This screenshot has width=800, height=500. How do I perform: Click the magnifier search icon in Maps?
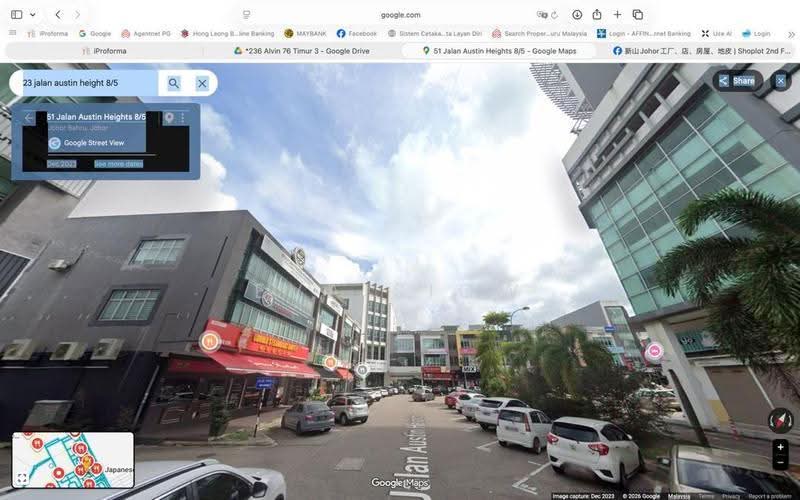click(174, 83)
